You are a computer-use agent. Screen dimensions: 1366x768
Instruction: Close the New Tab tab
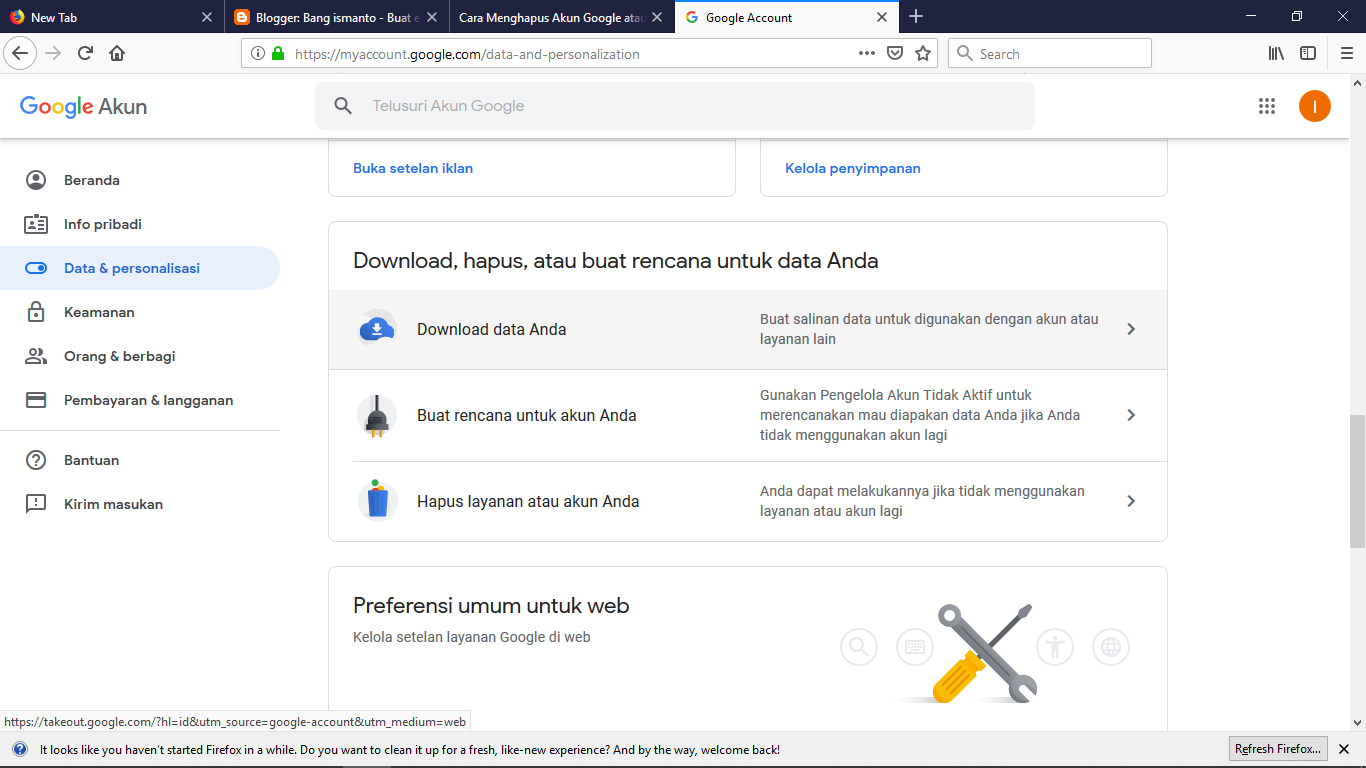tap(207, 17)
